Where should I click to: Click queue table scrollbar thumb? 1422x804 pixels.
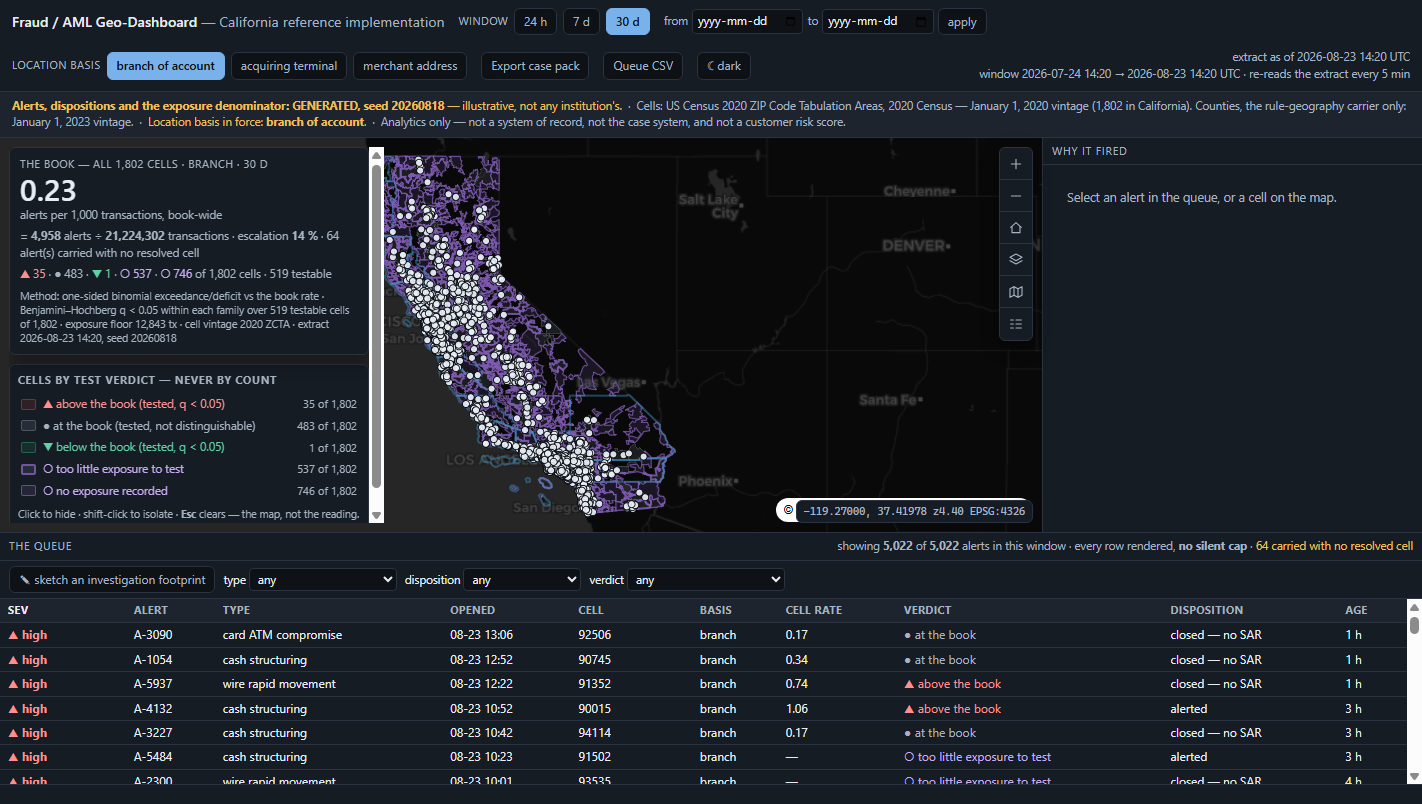click(1414, 625)
